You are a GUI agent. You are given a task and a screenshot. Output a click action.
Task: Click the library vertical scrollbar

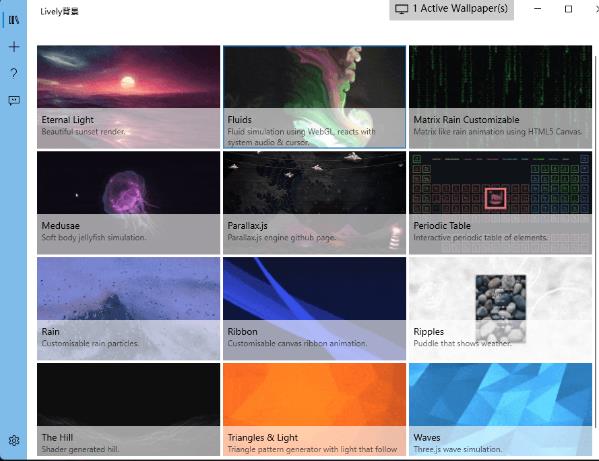[x=596, y=241]
